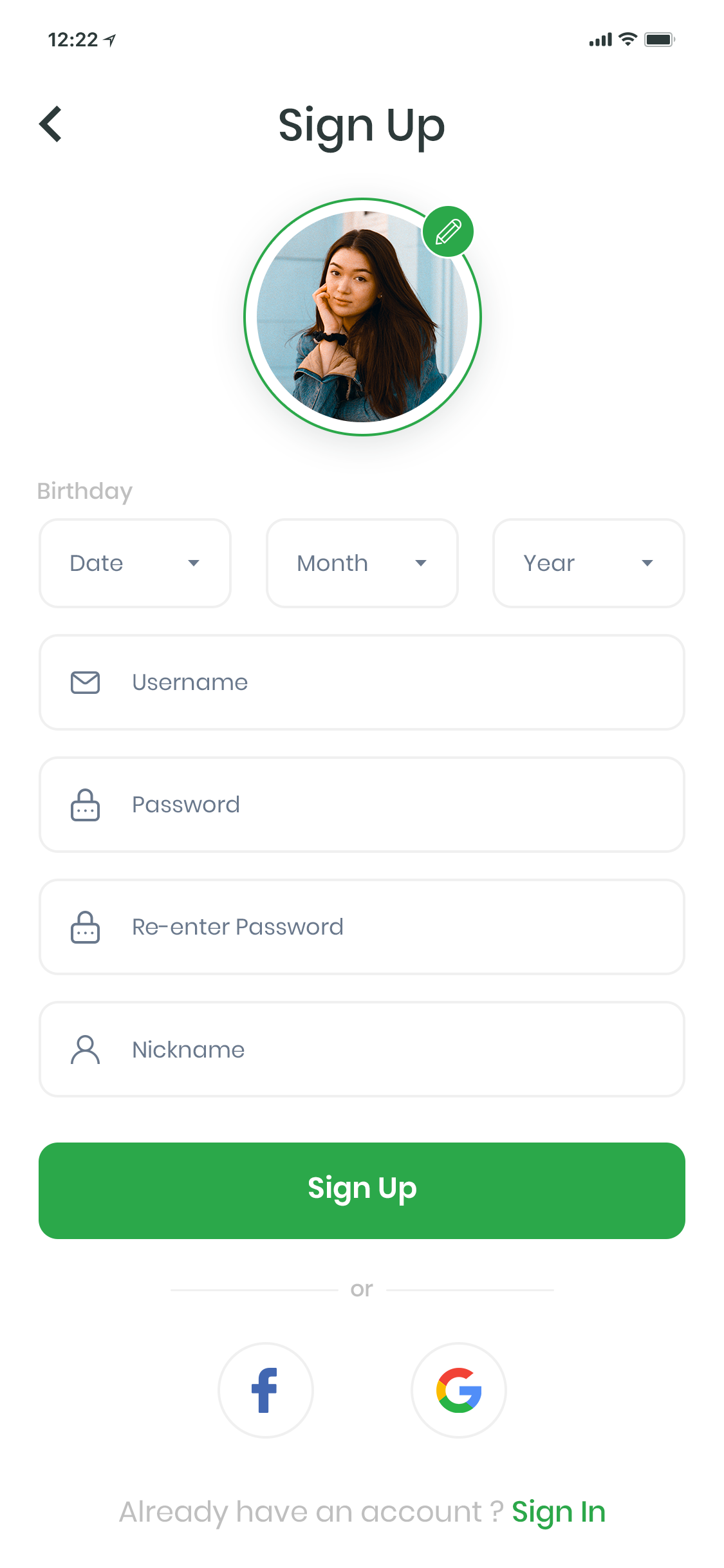
Task: Tap the lock icon beside Re-enter Password
Action: 85,927
